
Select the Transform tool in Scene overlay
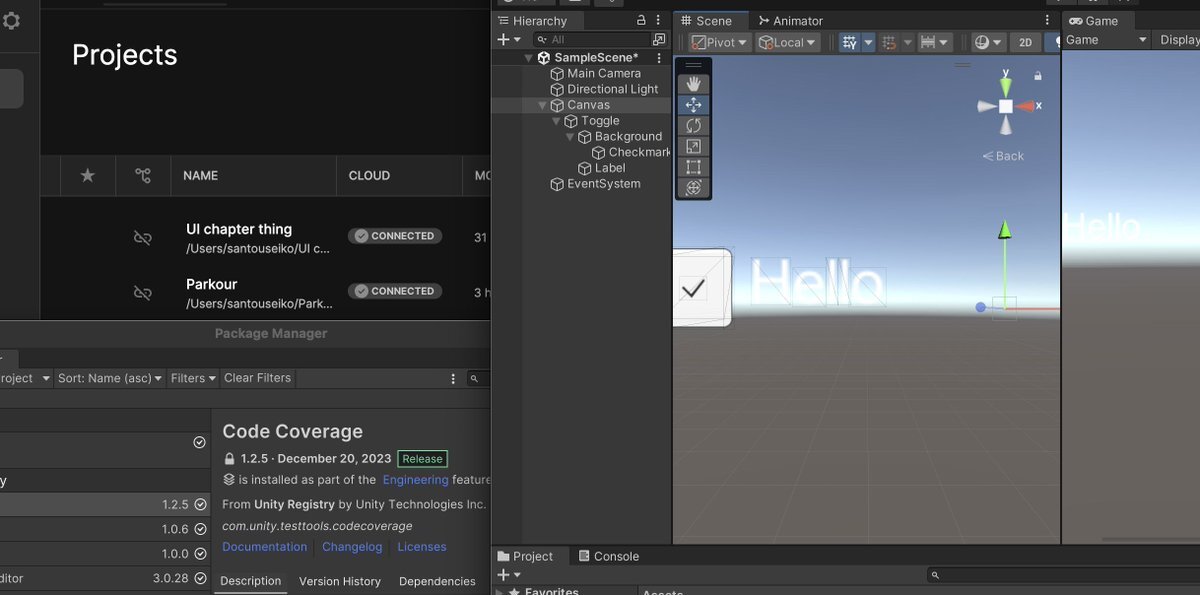(x=693, y=188)
